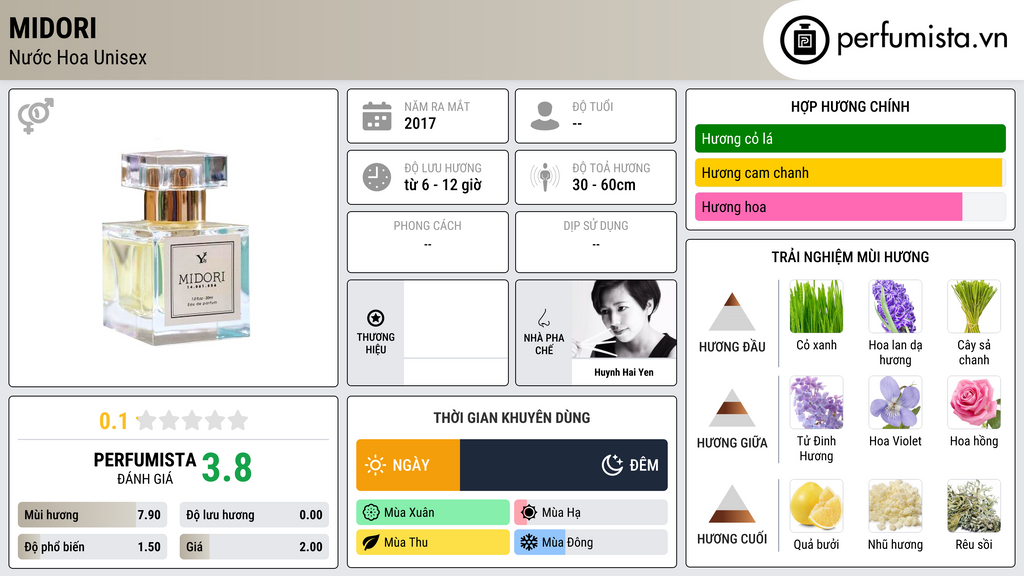Screen dimensions: 1024x576
Task: Click the Mùi hương 7.90 rating bar
Action: (x=93, y=515)
